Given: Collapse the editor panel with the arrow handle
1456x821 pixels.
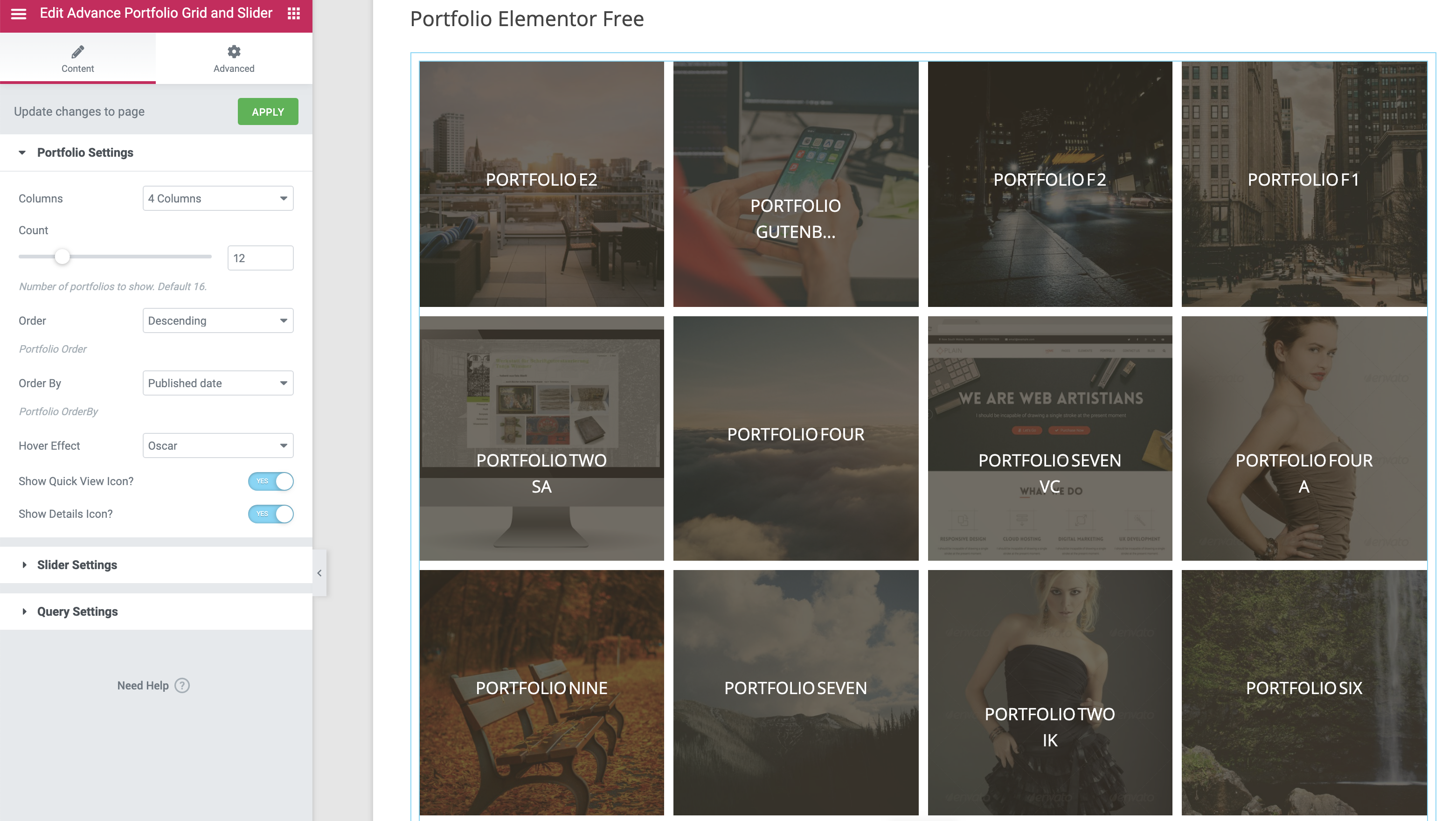Looking at the screenshot, I should point(319,573).
